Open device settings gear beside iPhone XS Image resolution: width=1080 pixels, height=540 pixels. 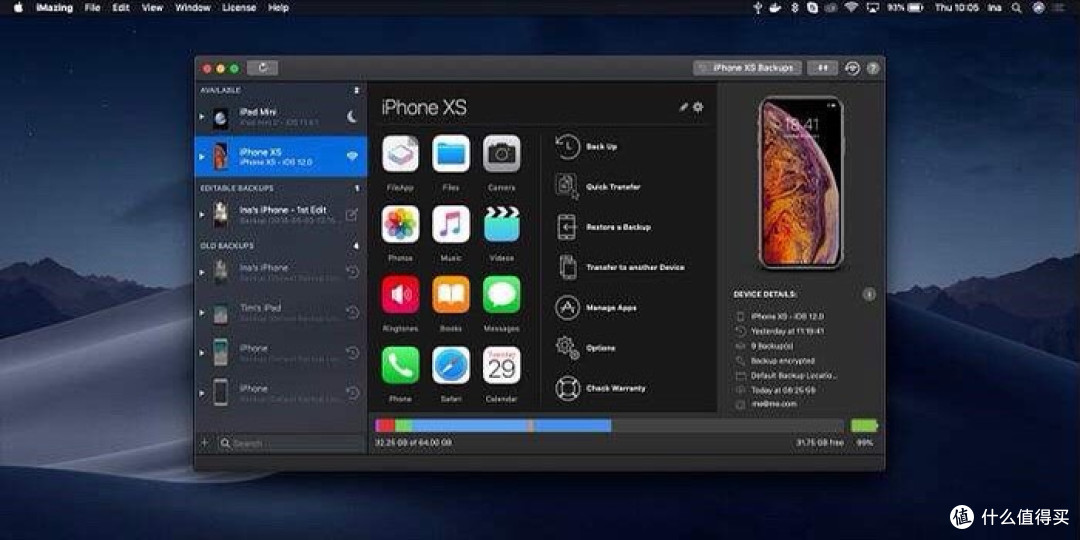[x=698, y=107]
